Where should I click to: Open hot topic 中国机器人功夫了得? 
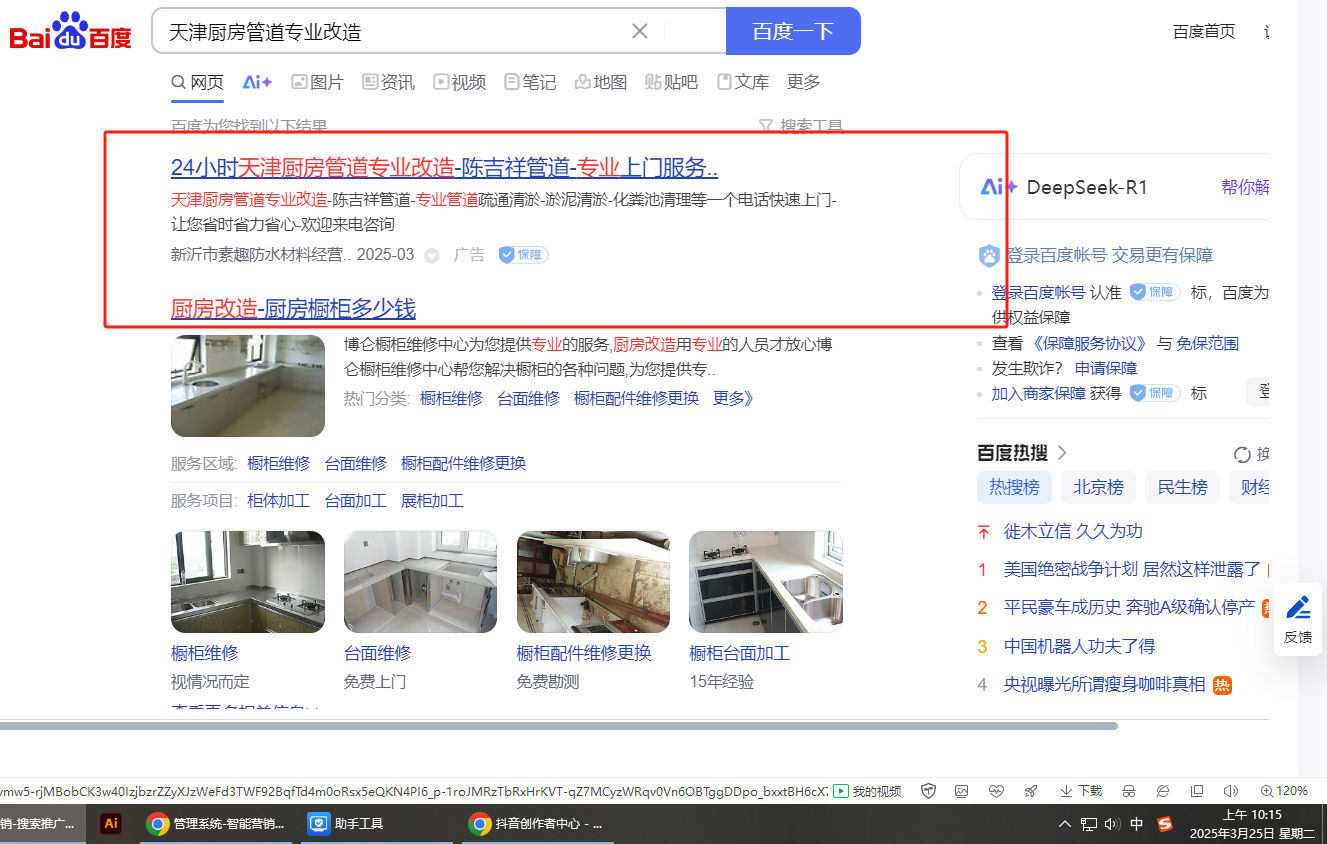click(1079, 646)
